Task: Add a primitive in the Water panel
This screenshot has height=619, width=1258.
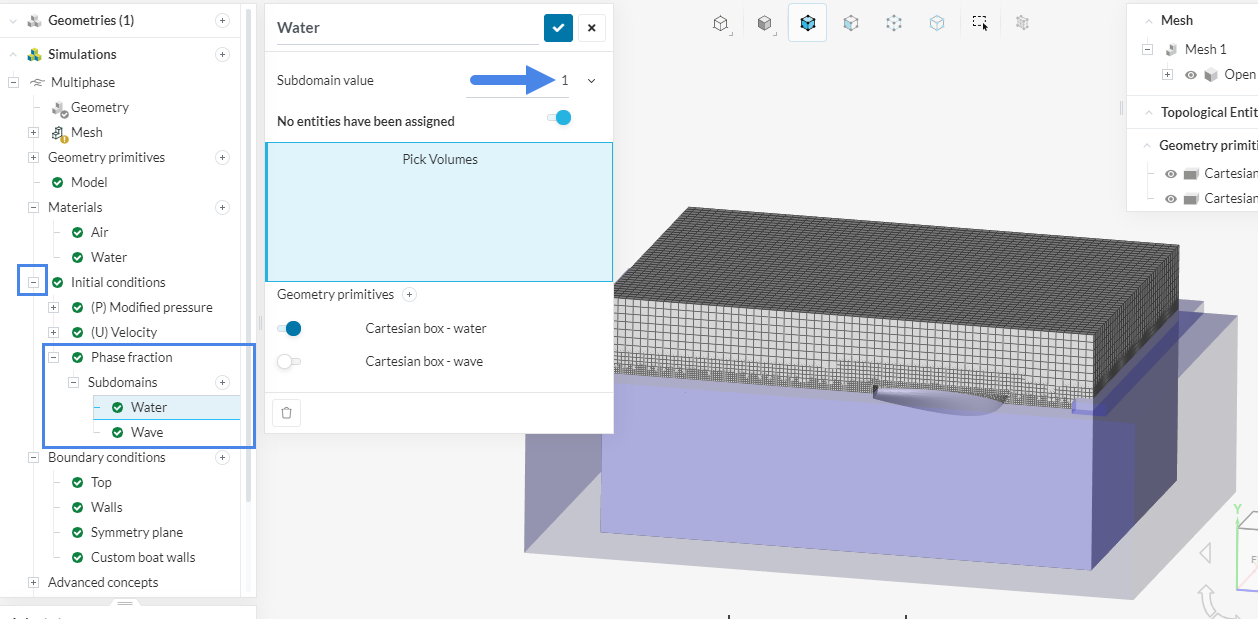Action: tap(409, 295)
